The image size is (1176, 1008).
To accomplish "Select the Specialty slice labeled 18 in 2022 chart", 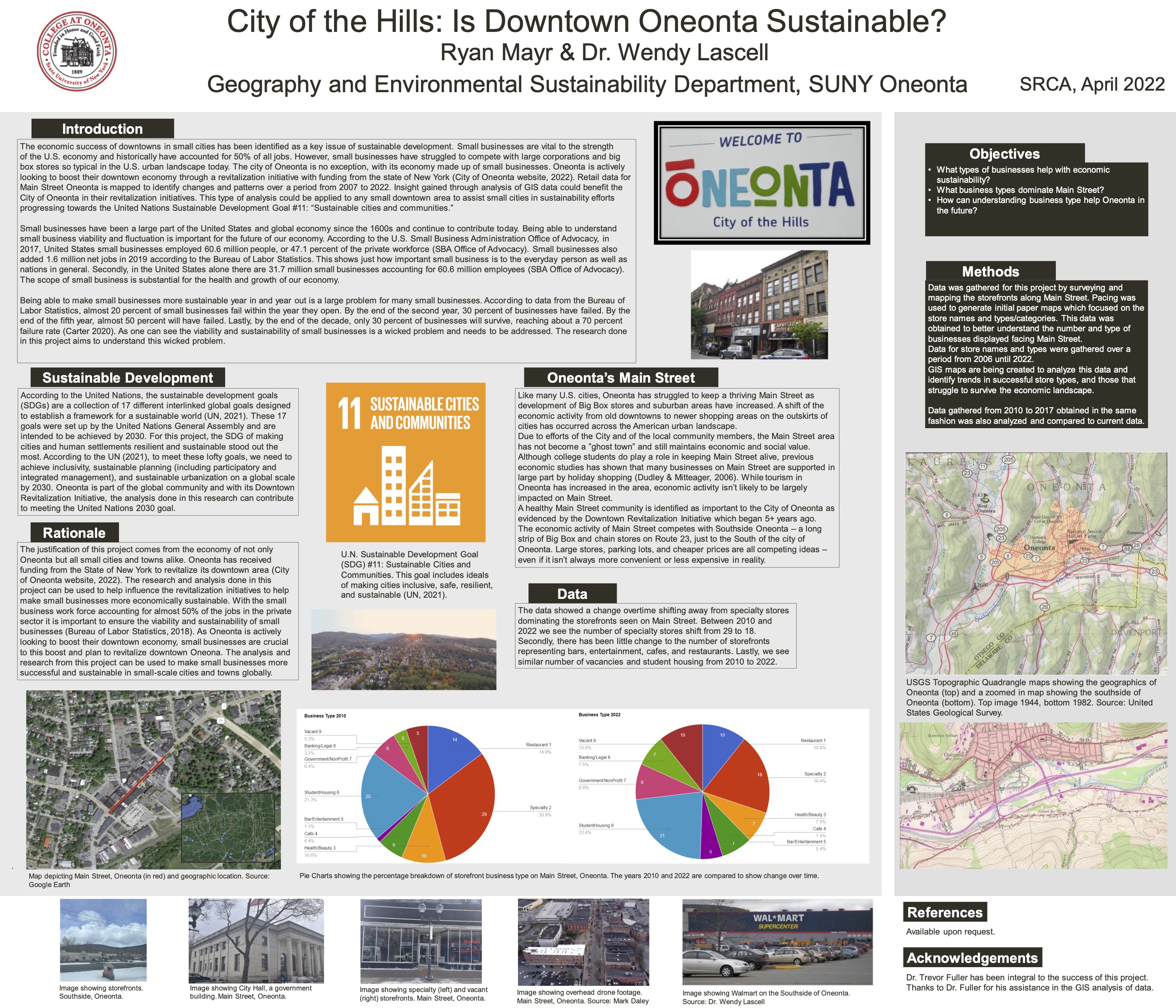I will tap(738, 775).
